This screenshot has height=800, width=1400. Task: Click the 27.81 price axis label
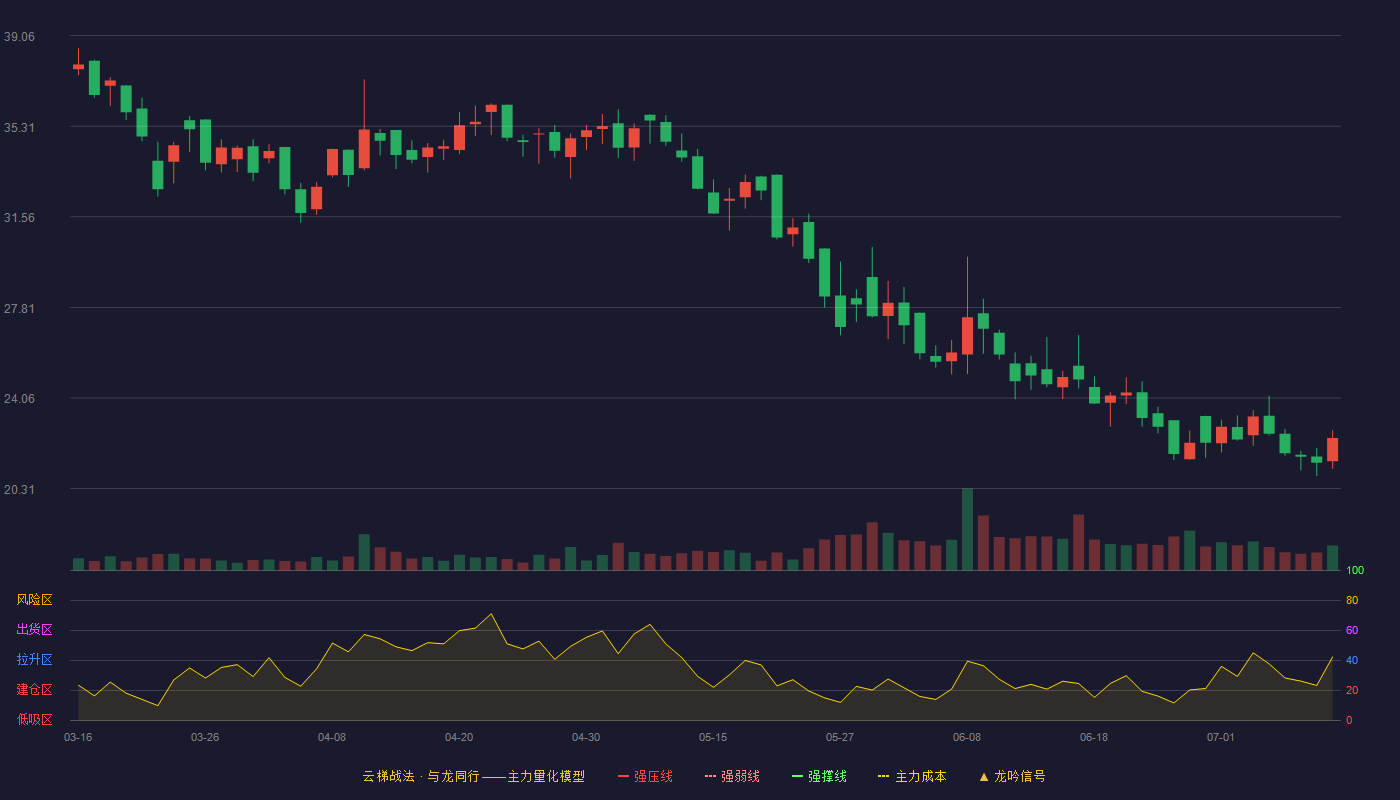tap(19, 308)
